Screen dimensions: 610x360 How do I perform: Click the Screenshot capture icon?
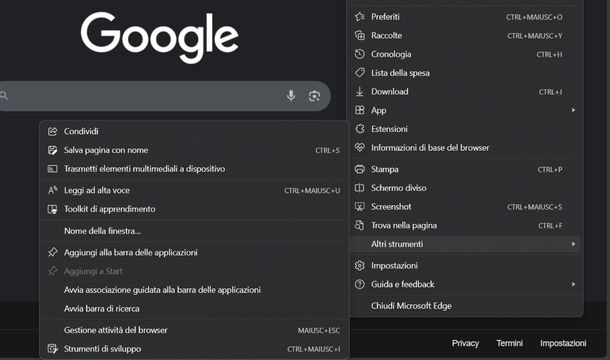pyautogui.click(x=360, y=207)
